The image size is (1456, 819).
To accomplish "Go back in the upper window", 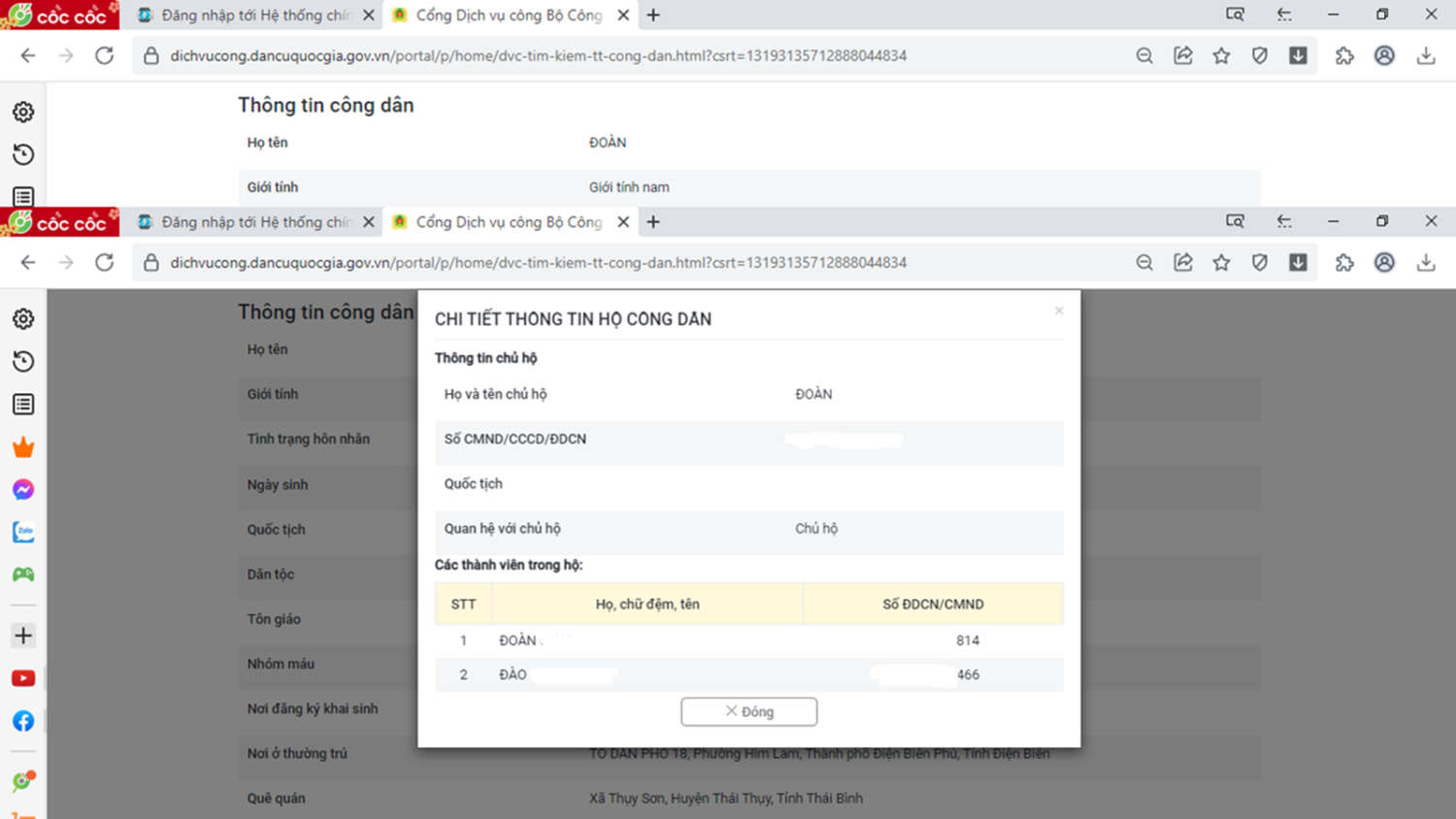I will click(28, 56).
